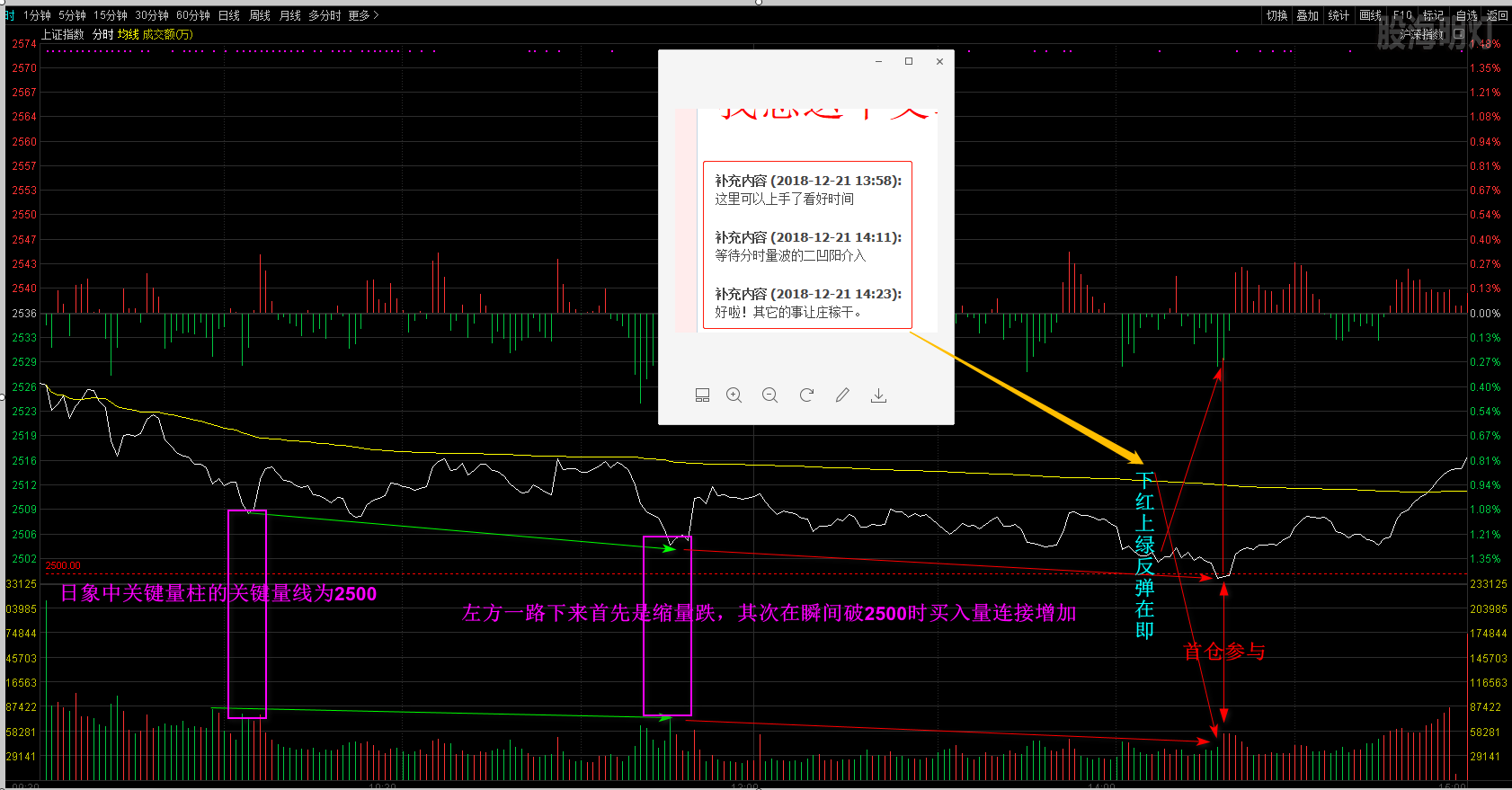This screenshot has width=1512, height=790.
Task: Activate the 画线 drawing tools button
Action: pos(1370,15)
